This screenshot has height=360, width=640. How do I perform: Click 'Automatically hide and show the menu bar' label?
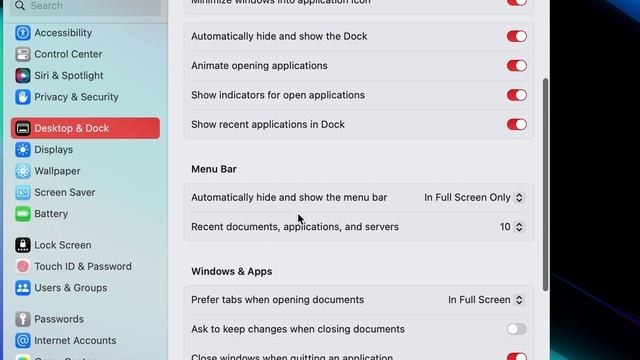point(289,198)
